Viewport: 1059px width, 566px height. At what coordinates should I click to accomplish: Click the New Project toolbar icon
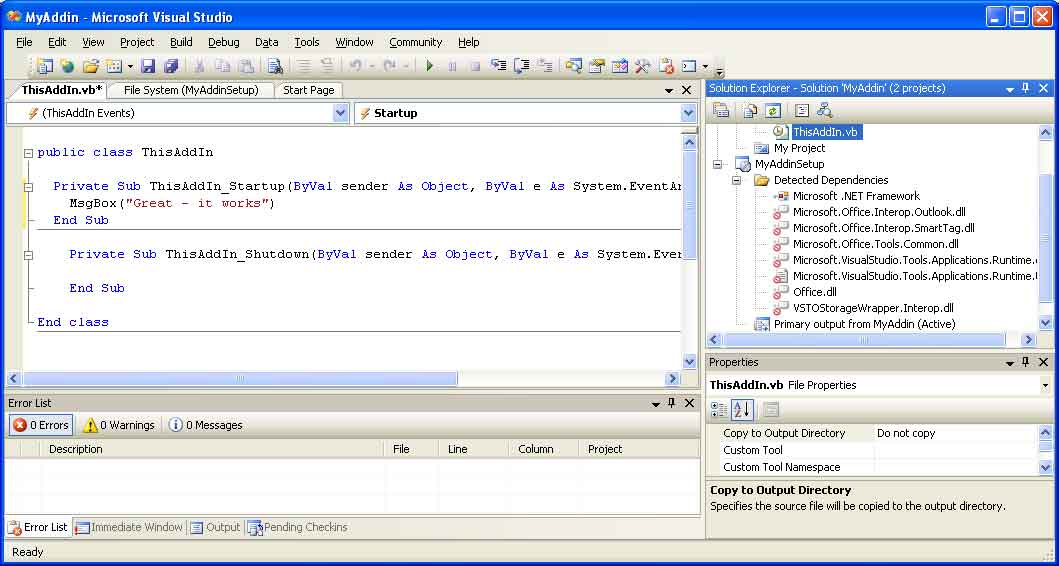(45, 66)
